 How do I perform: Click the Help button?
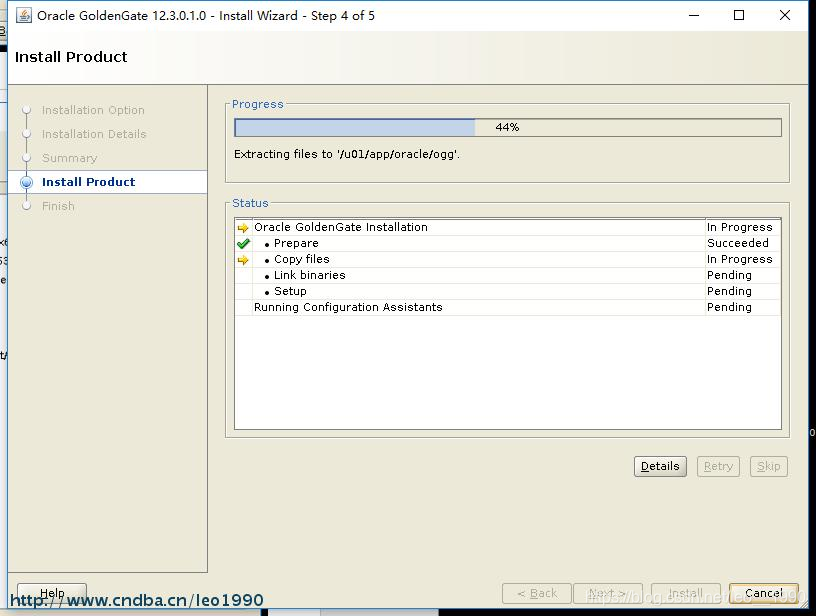pyautogui.click(x=52, y=593)
